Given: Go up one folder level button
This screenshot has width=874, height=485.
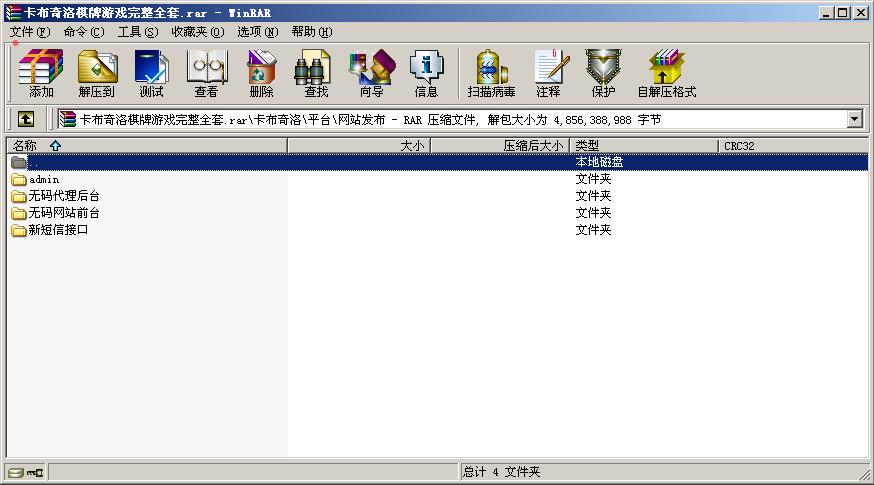Looking at the screenshot, I should (x=26, y=119).
